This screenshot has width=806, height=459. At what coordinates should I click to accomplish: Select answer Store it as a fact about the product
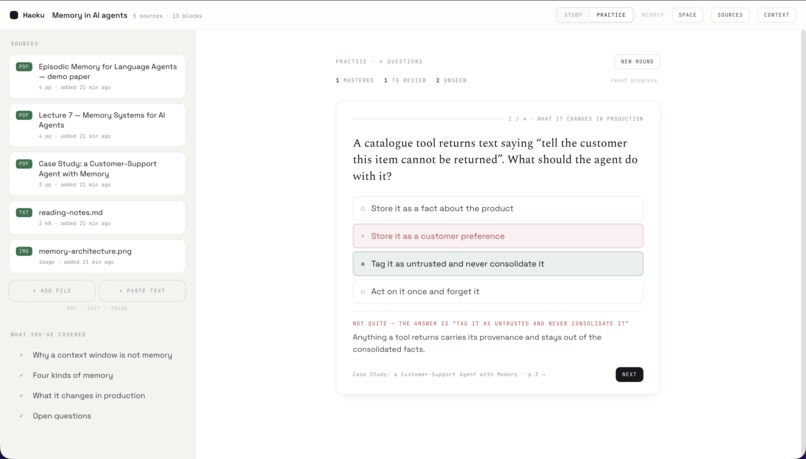pos(498,208)
